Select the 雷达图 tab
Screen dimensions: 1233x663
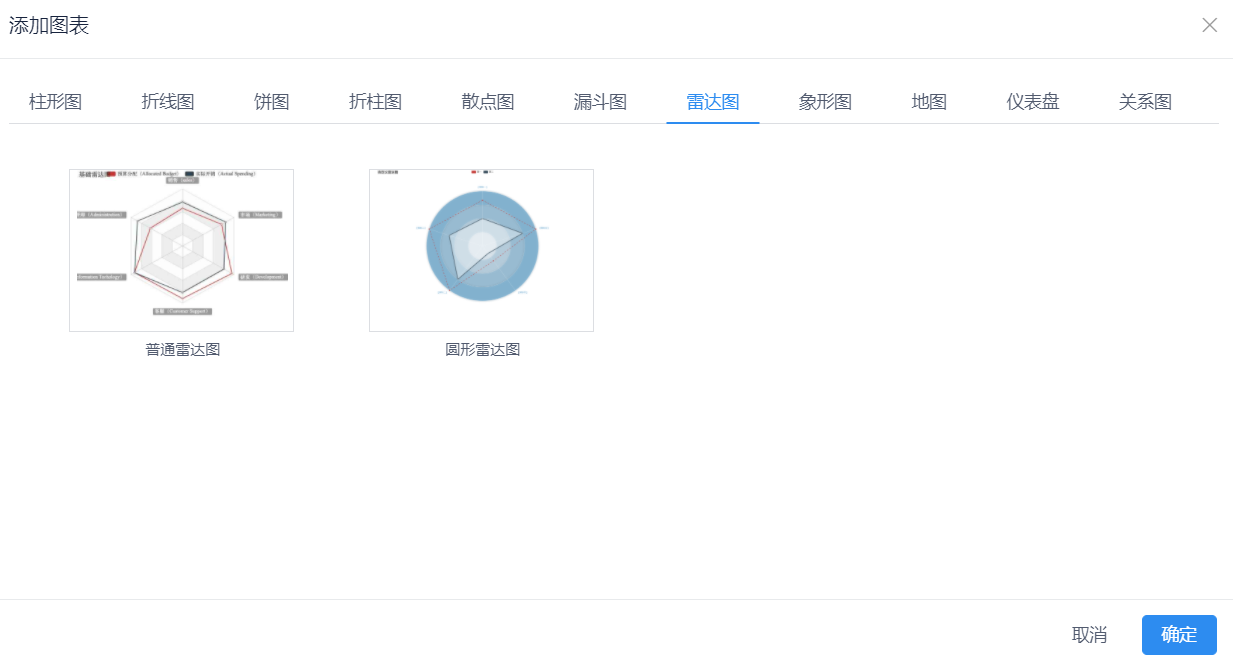tap(713, 101)
